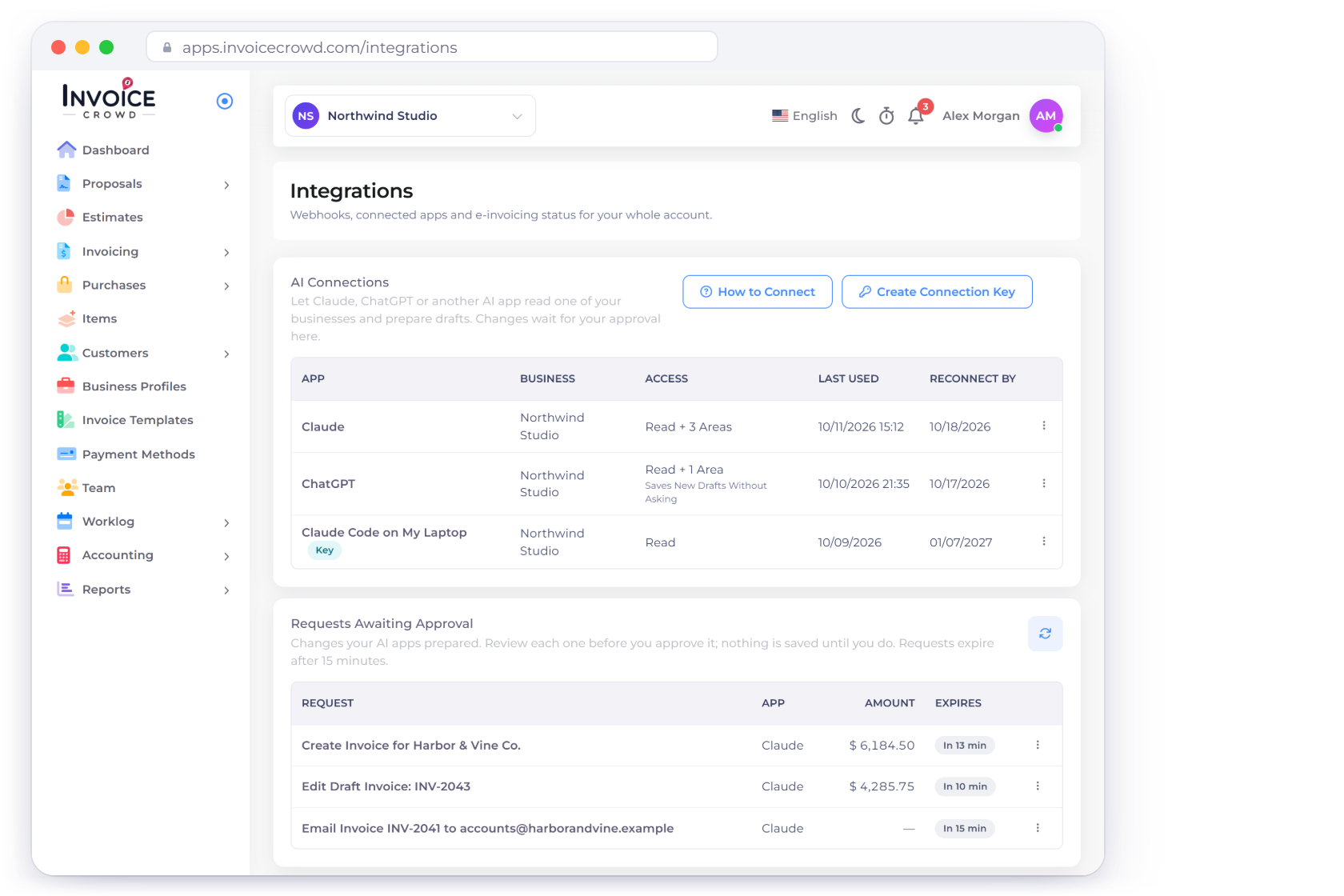Viewport: 1344px width, 896px height.
Task: Click the Alex Morgan user name
Action: click(981, 116)
